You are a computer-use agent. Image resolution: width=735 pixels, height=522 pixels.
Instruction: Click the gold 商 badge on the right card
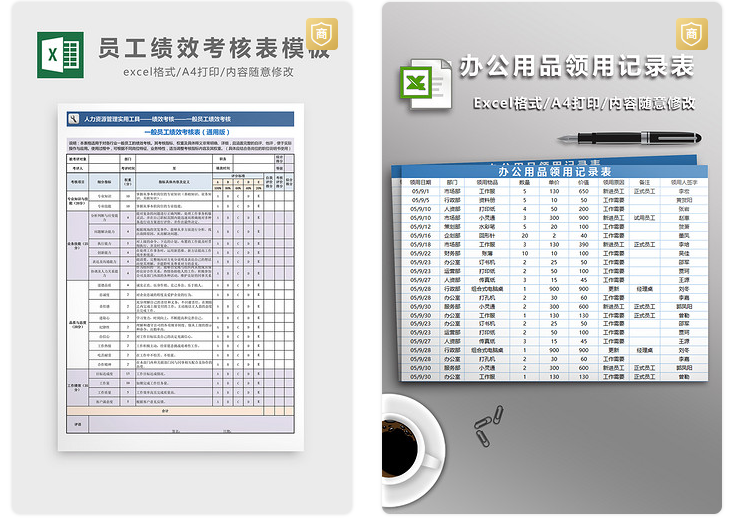pyautogui.click(x=690, y=36)
